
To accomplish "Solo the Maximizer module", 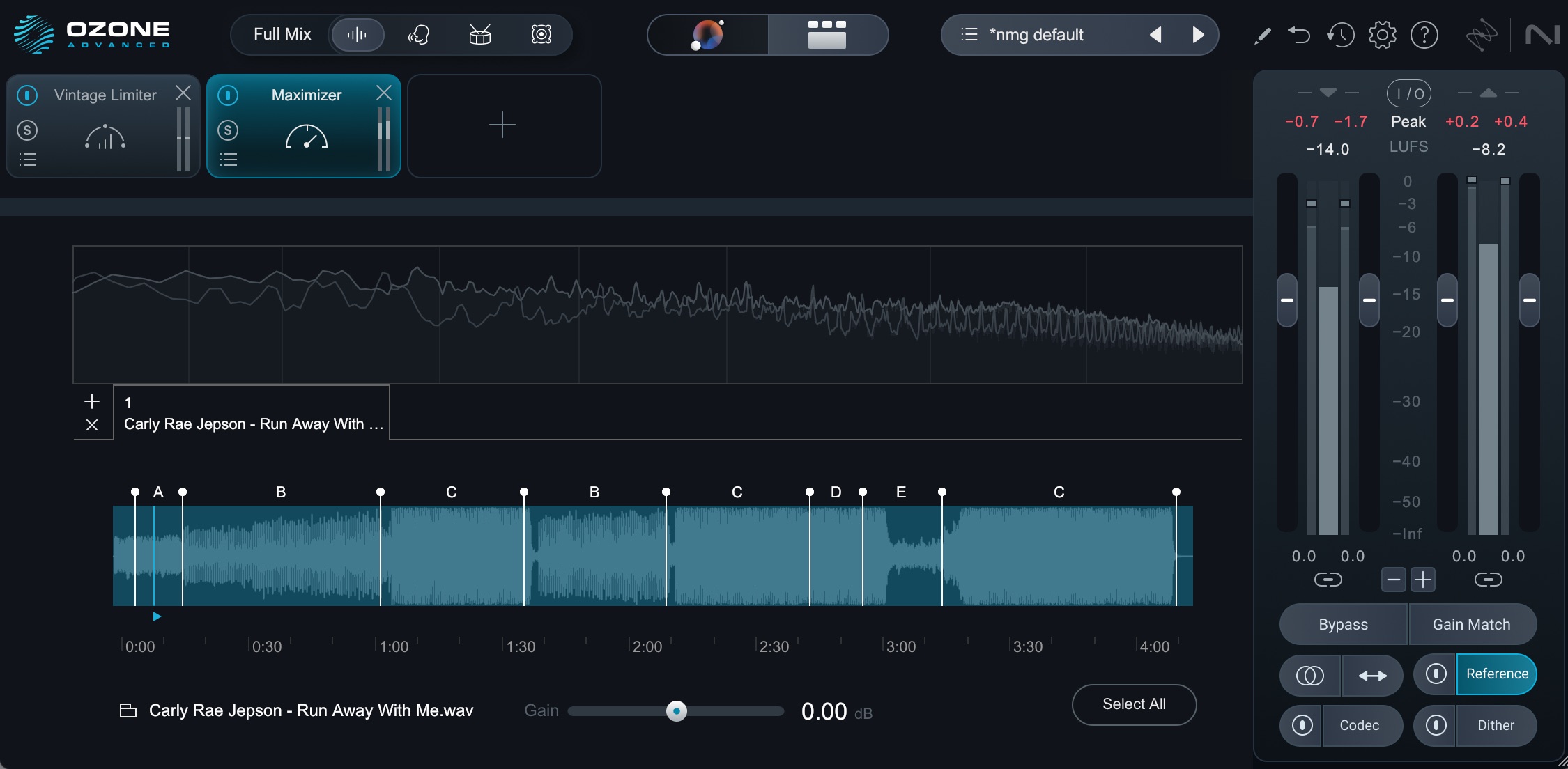I will click(228, 130).
